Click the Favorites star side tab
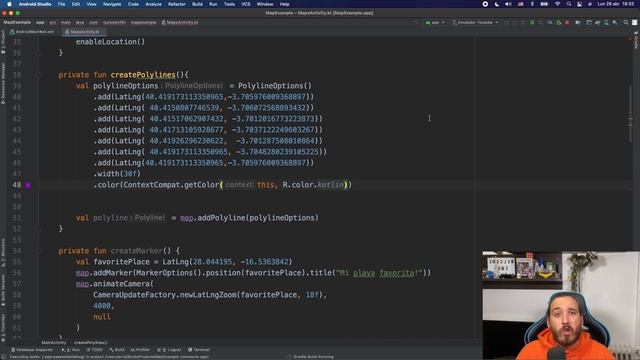Screen dimensions: 640x360 [x=3, y=328]
